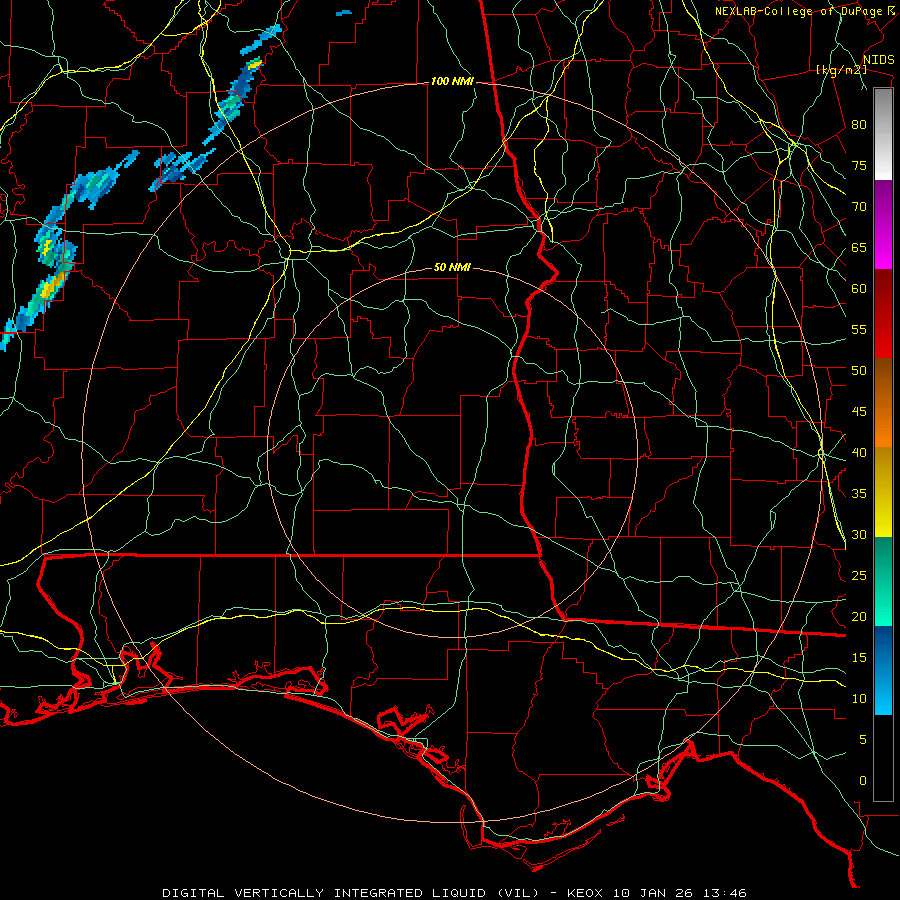Click the red segment of the VIL color bar

(883, 314)
